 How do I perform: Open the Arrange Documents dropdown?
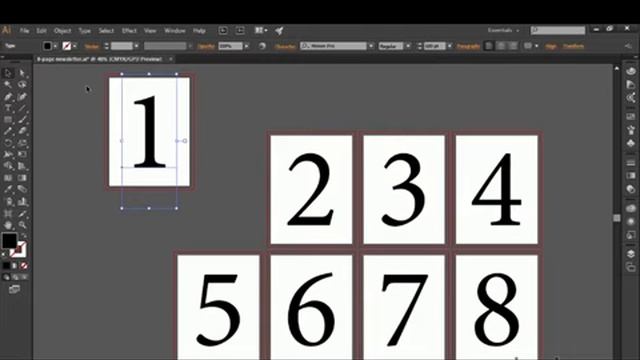(x=261, y=31)
